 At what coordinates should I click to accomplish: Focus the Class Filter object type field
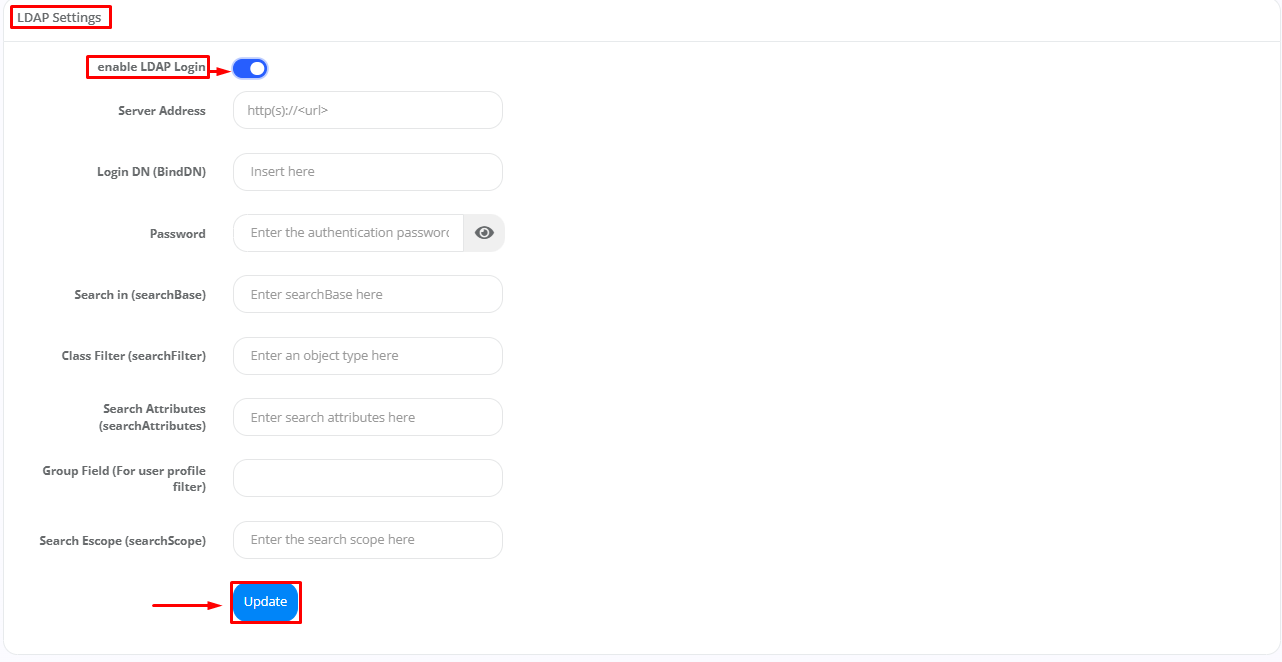[367, 356]
